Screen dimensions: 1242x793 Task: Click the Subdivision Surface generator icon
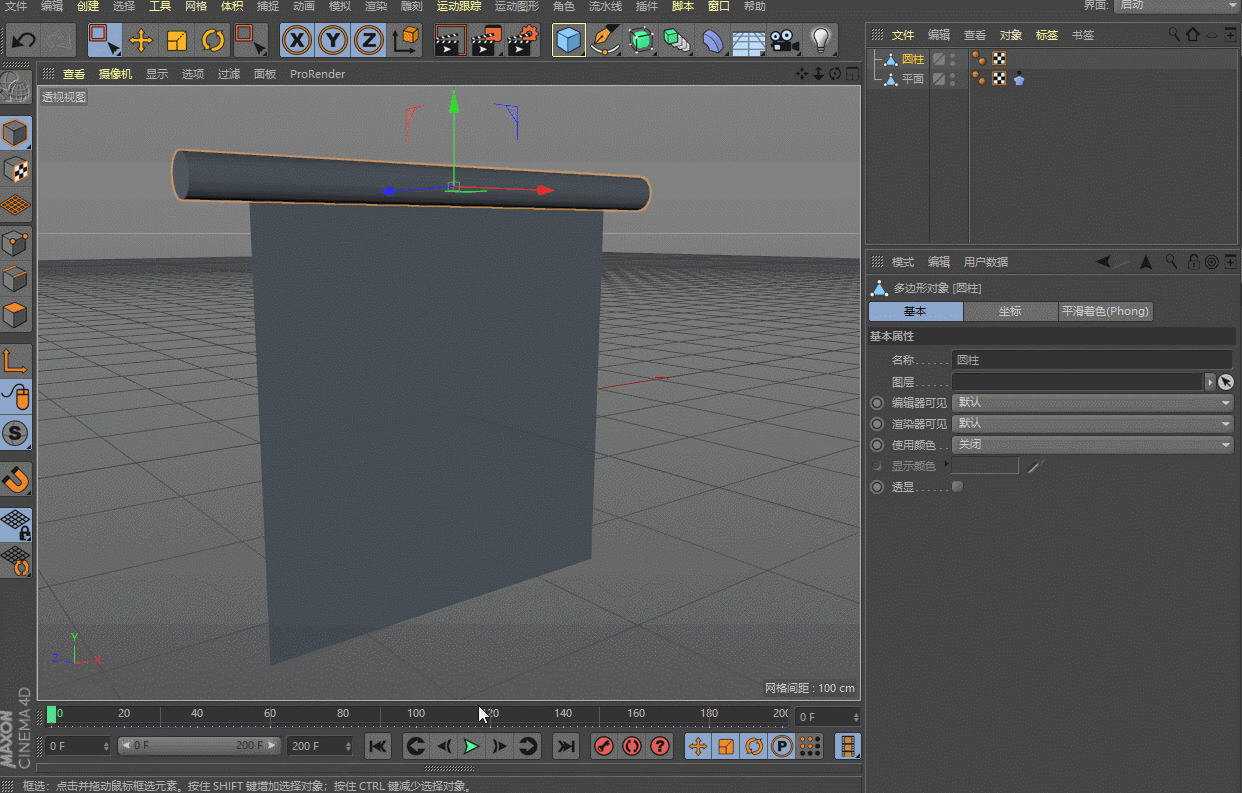coord(643,40)
